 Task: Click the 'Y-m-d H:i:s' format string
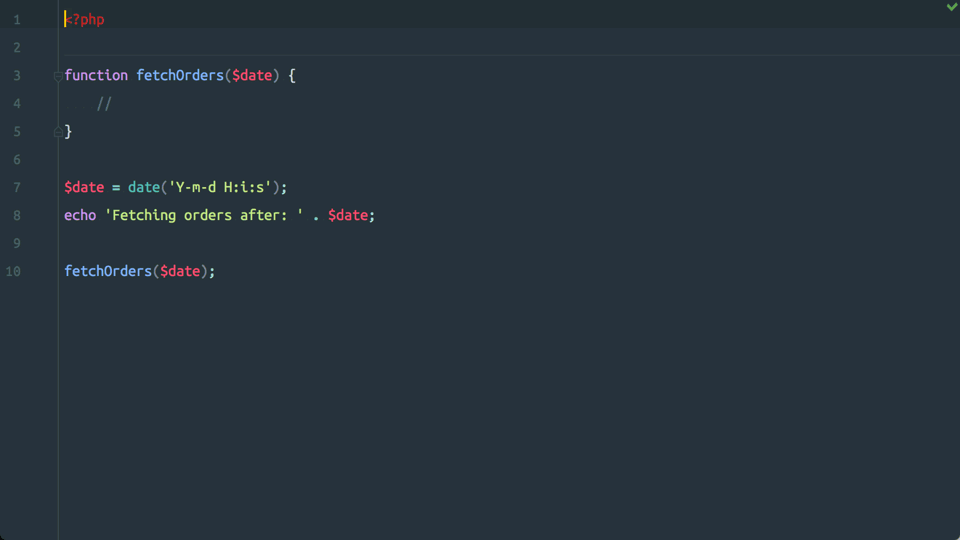pyautogui.click(x=220, y=187)
